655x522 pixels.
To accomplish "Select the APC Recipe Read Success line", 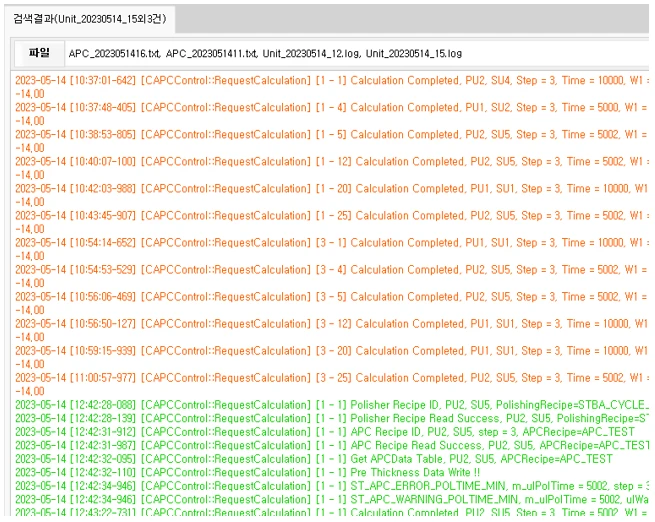I will (x=332, y=446).
